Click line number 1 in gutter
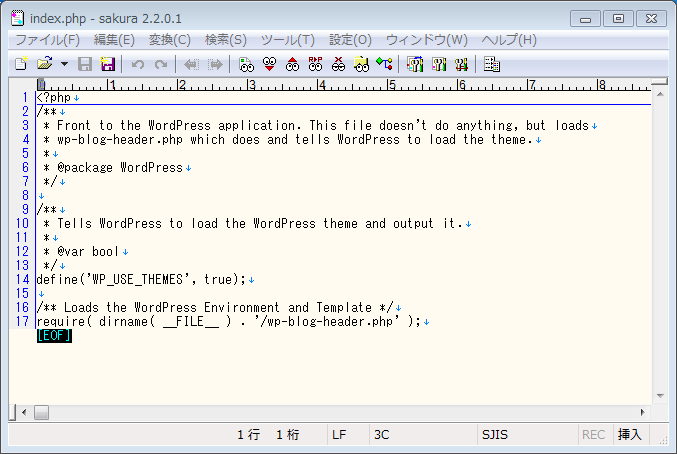This screenshot has width=677, height=454. [25, 98]
